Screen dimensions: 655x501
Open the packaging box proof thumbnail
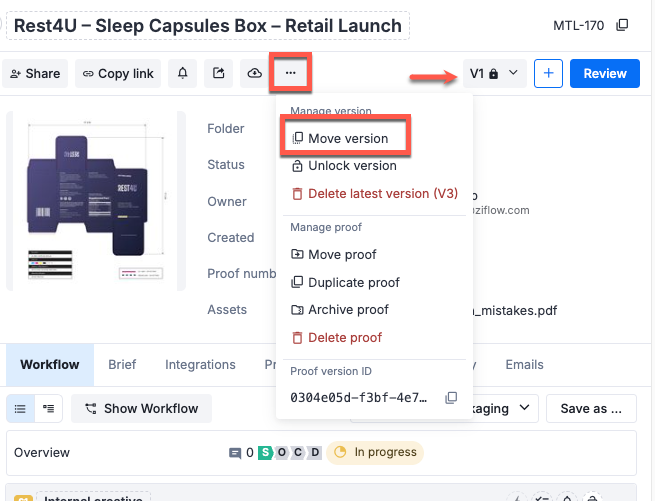point(96,201)
